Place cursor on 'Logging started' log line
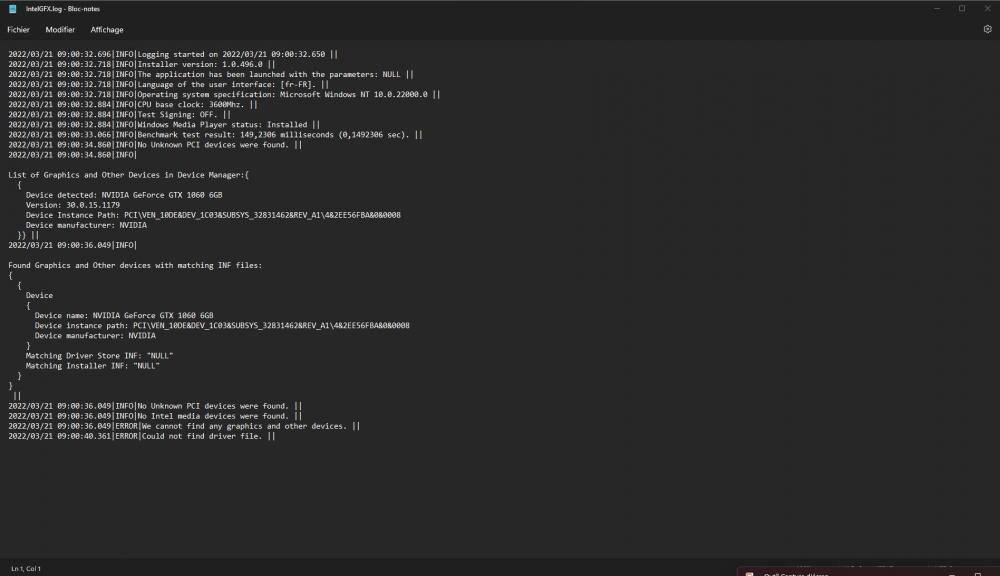The image size is (1000, 576). pyautogui.click(x=230, y=54)
